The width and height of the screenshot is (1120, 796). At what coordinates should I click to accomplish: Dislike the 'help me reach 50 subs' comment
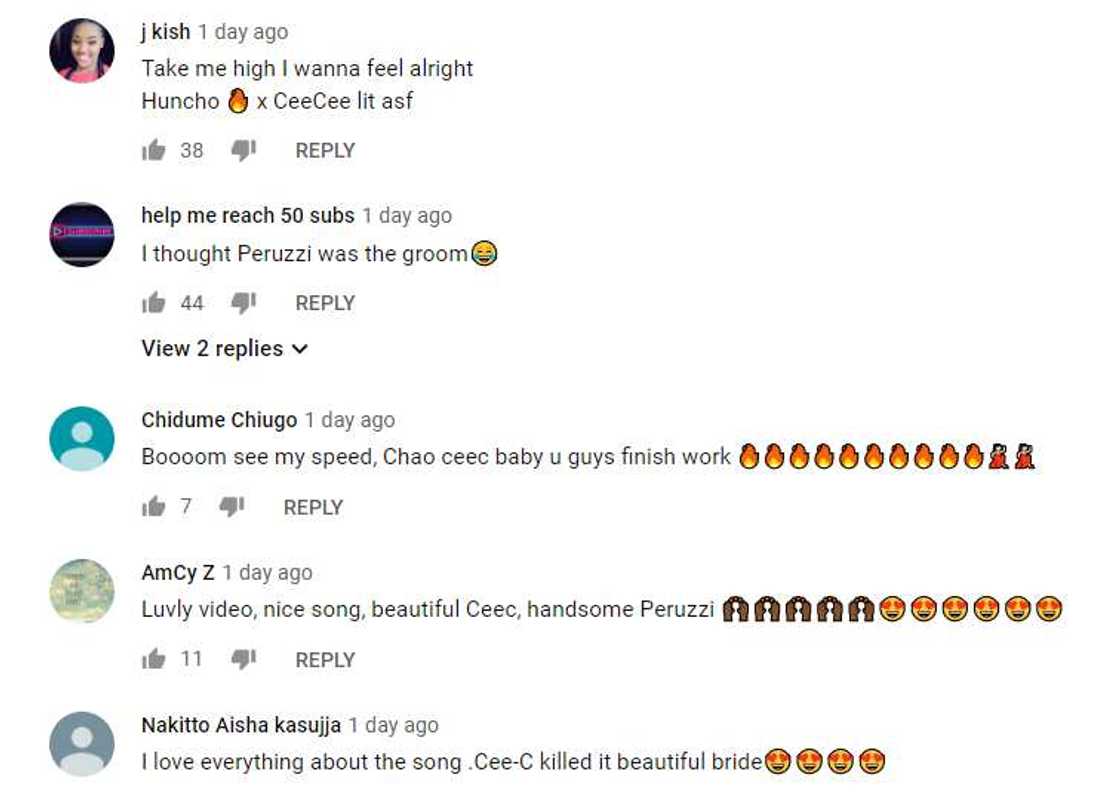click(x=243, y=303)
